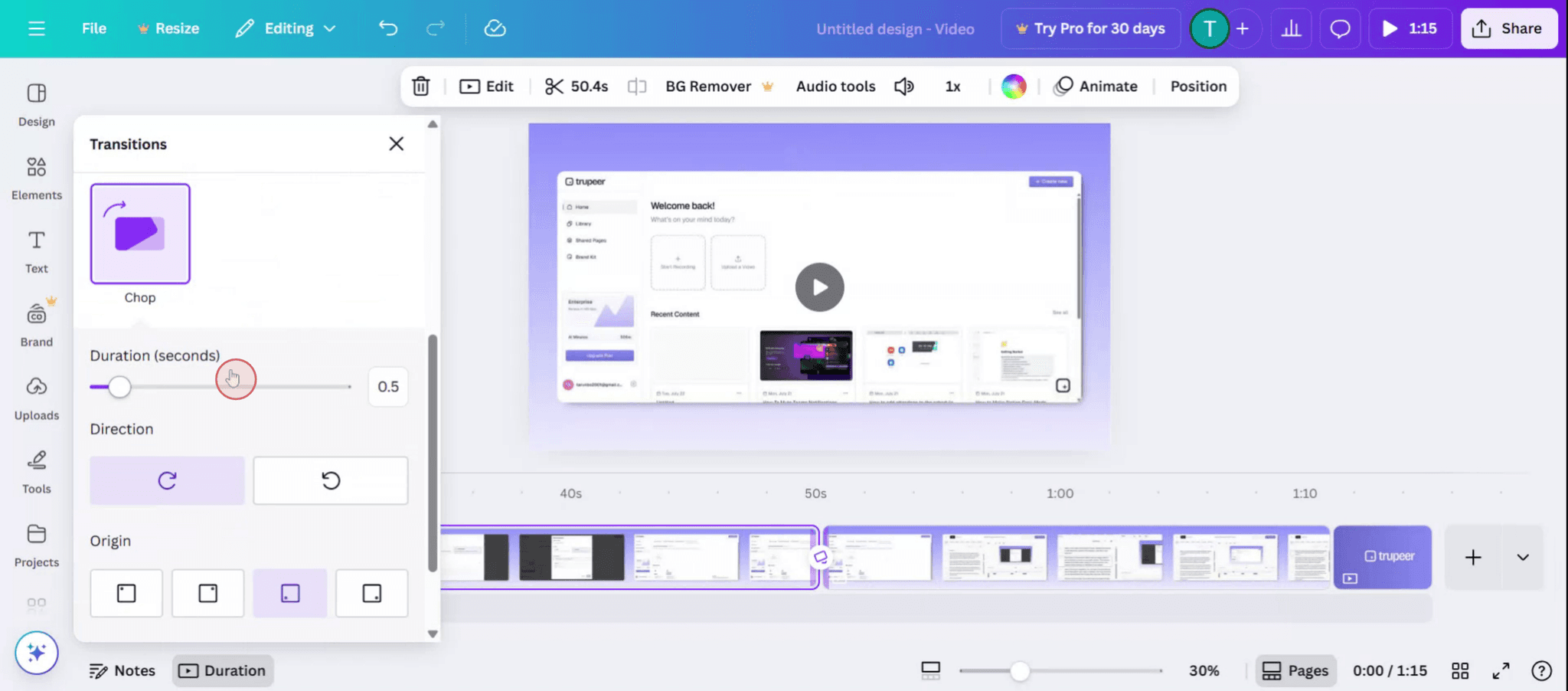The image size is (1568, 691).
Task: Open the Elements panel
Action: pos(35,176)
